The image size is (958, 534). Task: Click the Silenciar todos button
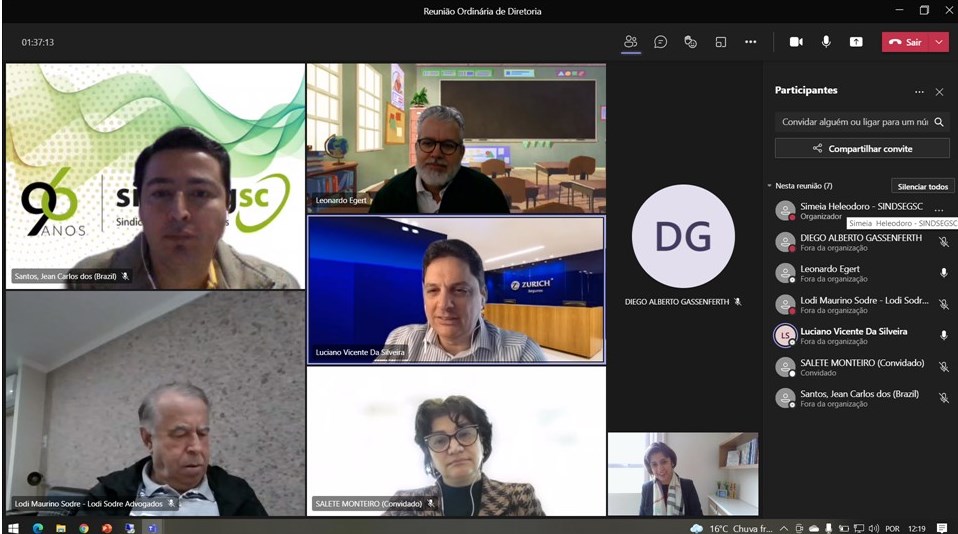(x=922, y=186)
